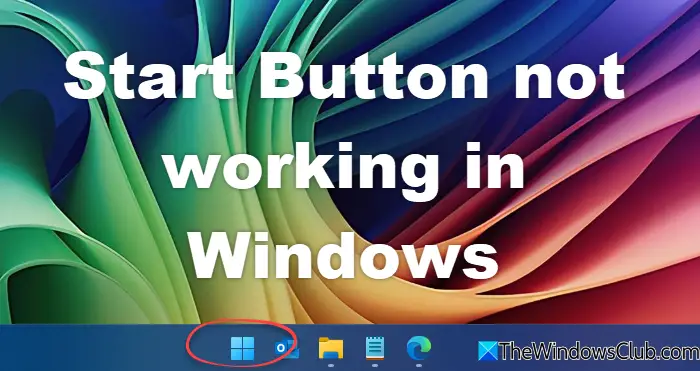This screenshot has width=700, height=371.
Task: Launch Outlook from the taskbar
Action: [287, 348]
